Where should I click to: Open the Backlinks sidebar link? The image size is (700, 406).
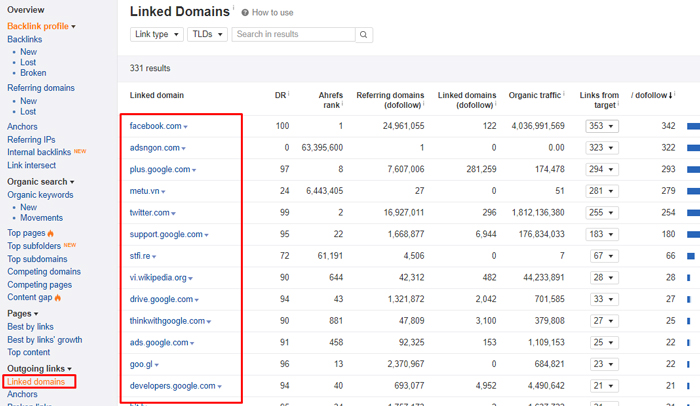click(25, 39)
